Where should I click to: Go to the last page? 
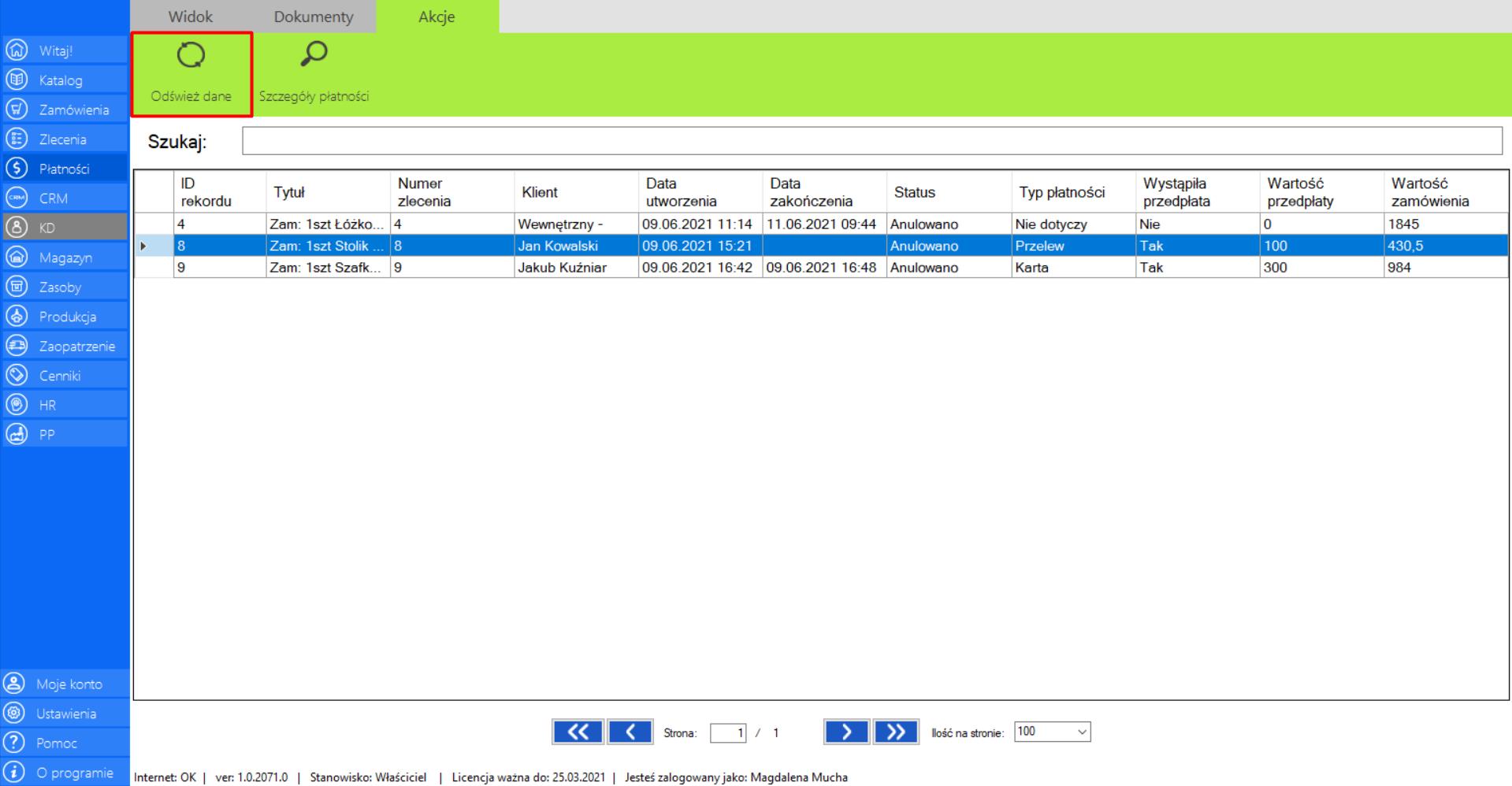pos(896,732)
